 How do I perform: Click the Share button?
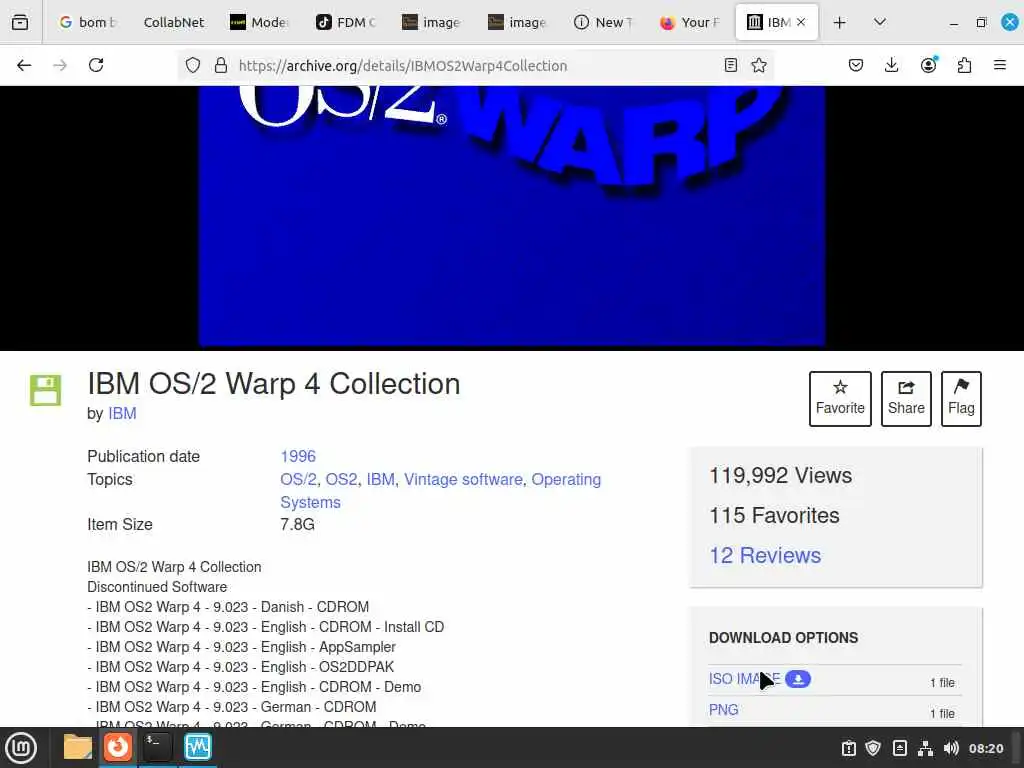click(x=906, y=398)
